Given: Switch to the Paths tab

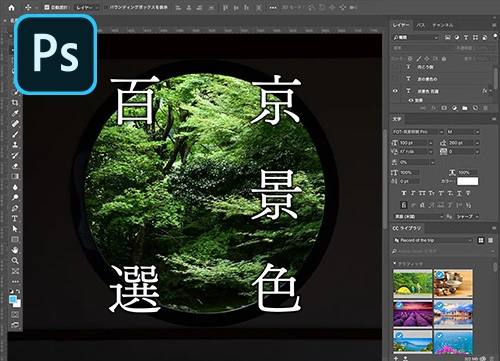Looking at the screenshot, I should tap(421, 25).
